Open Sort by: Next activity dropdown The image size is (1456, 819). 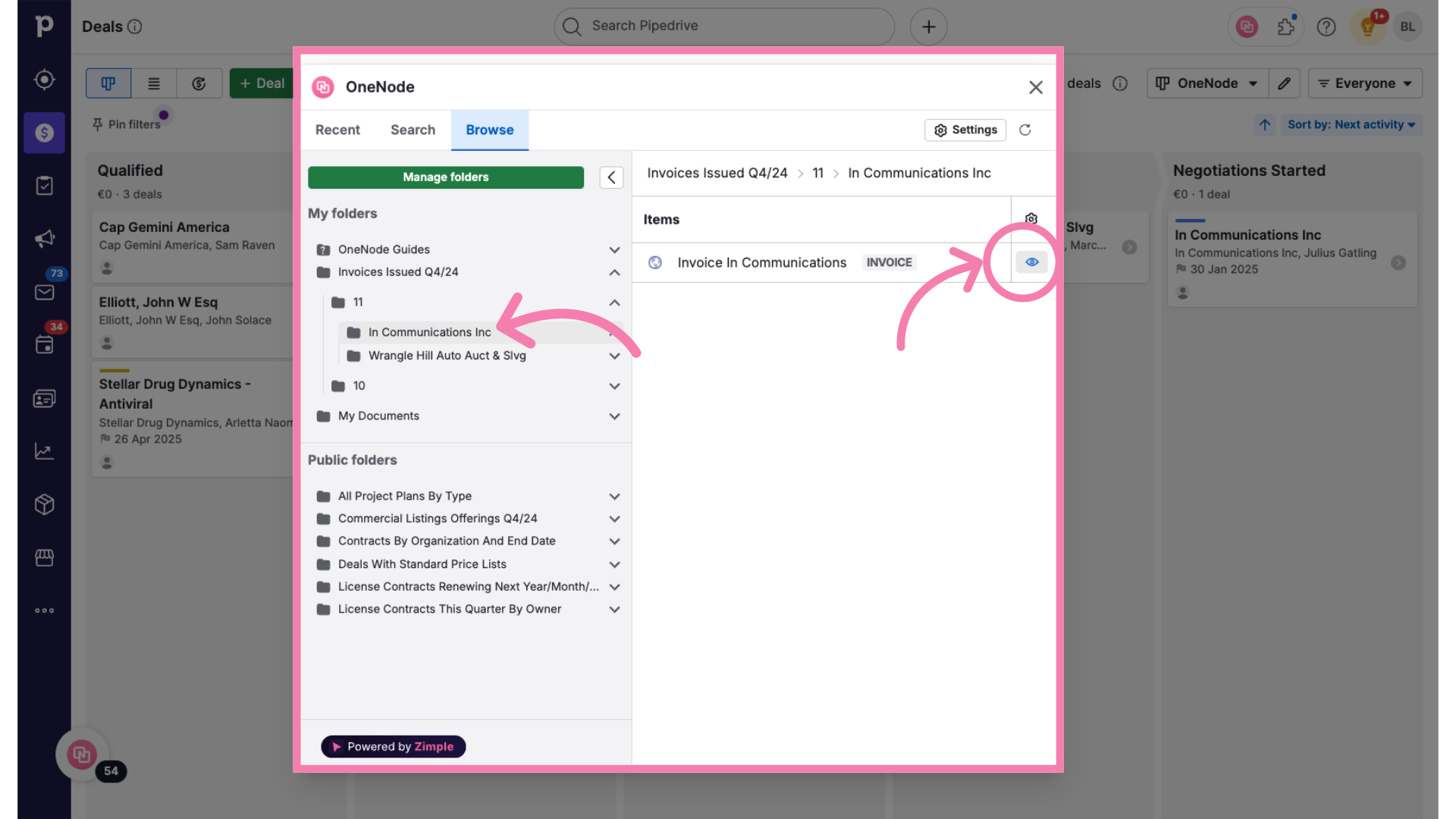coord(1351,124)
